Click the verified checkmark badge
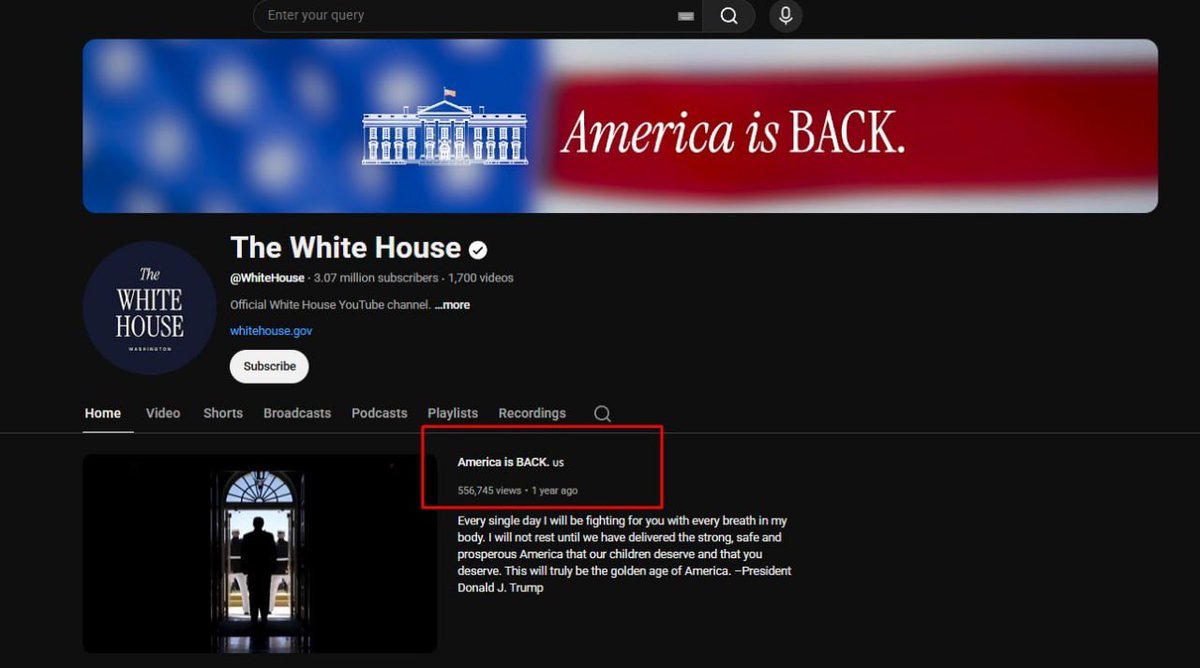Viewport: 1200px width, 668px height. click(478, 249)
